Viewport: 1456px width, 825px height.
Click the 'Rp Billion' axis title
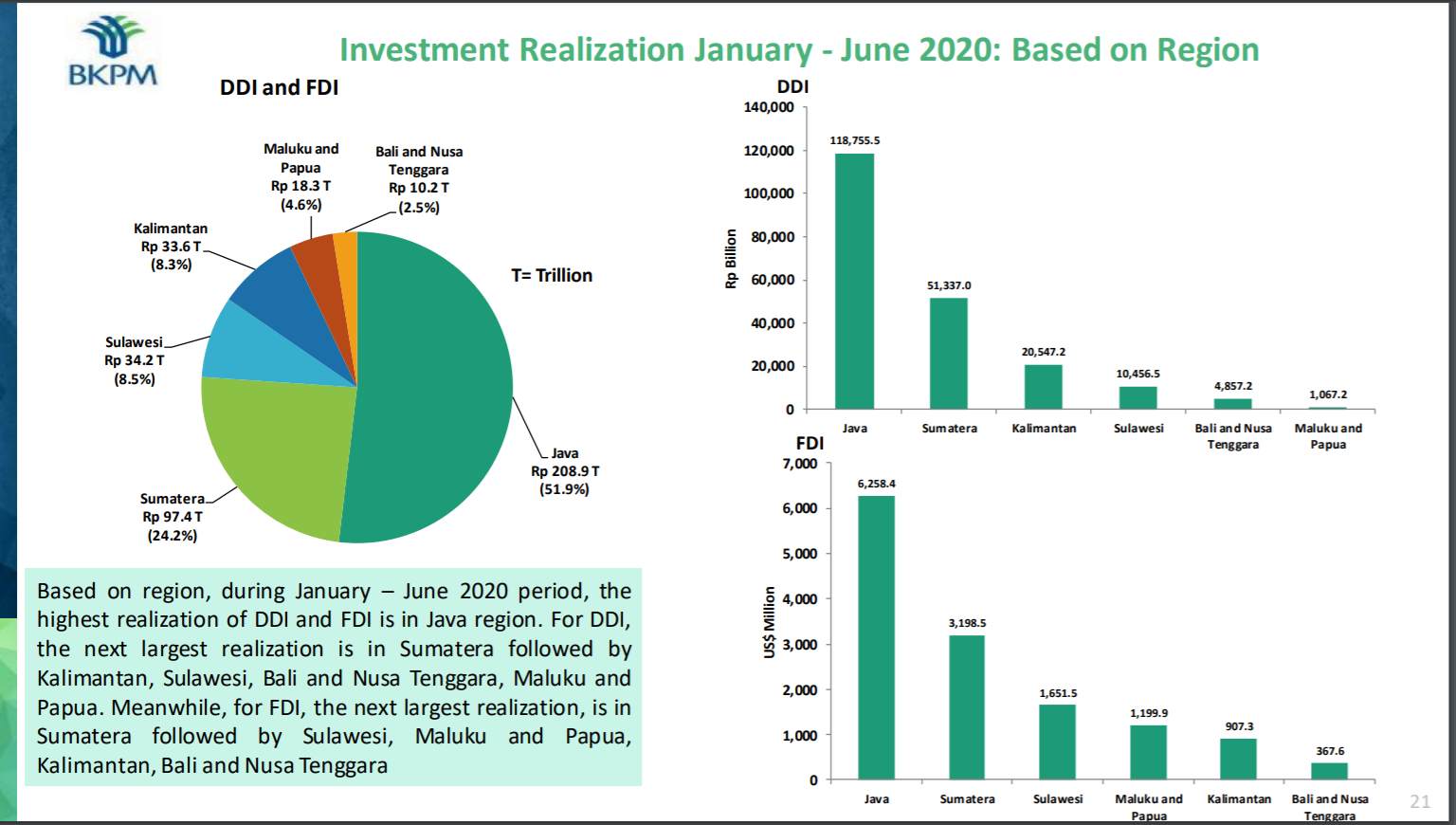tap(731, 258)
